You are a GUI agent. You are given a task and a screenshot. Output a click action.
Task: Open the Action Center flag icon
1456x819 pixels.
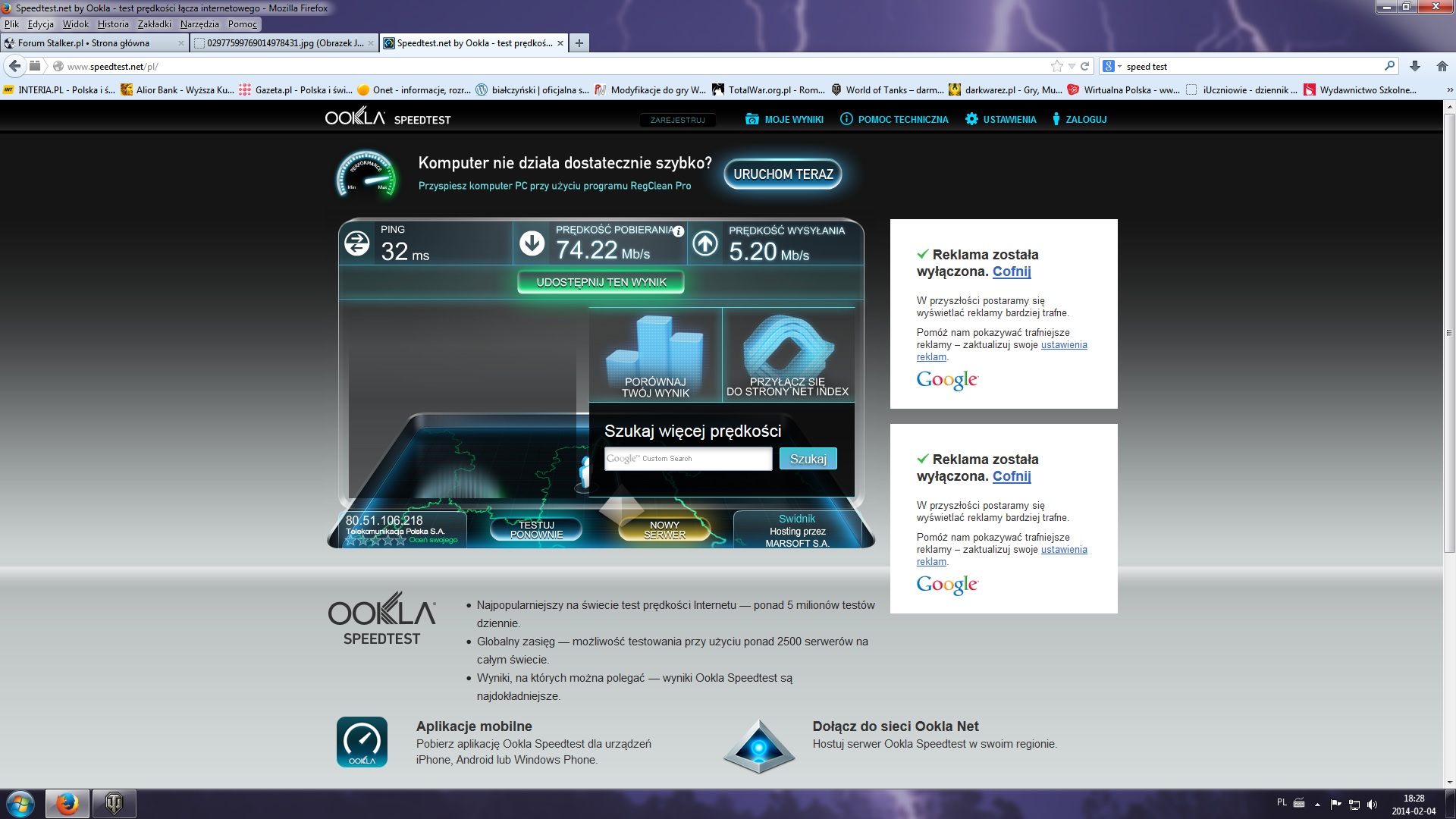(1335, 805)
